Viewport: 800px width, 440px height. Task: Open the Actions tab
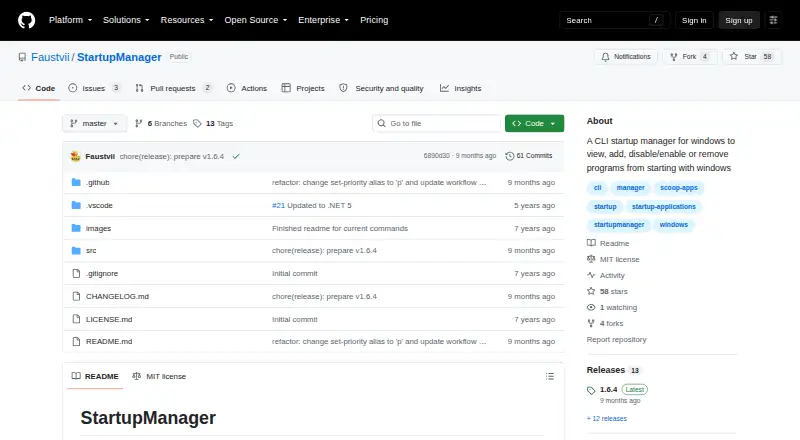[x=247, y=88]
